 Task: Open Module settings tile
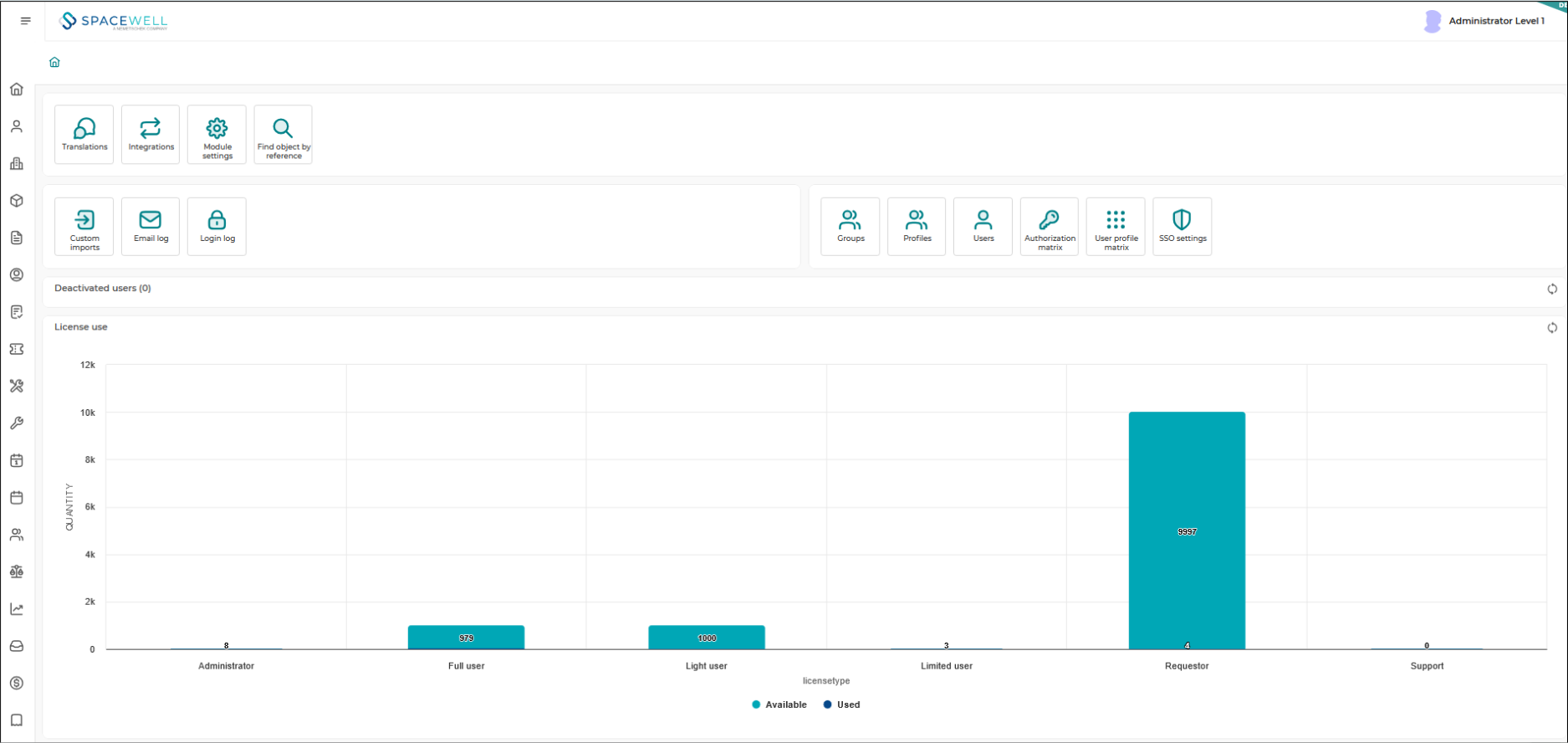[217, 135]
